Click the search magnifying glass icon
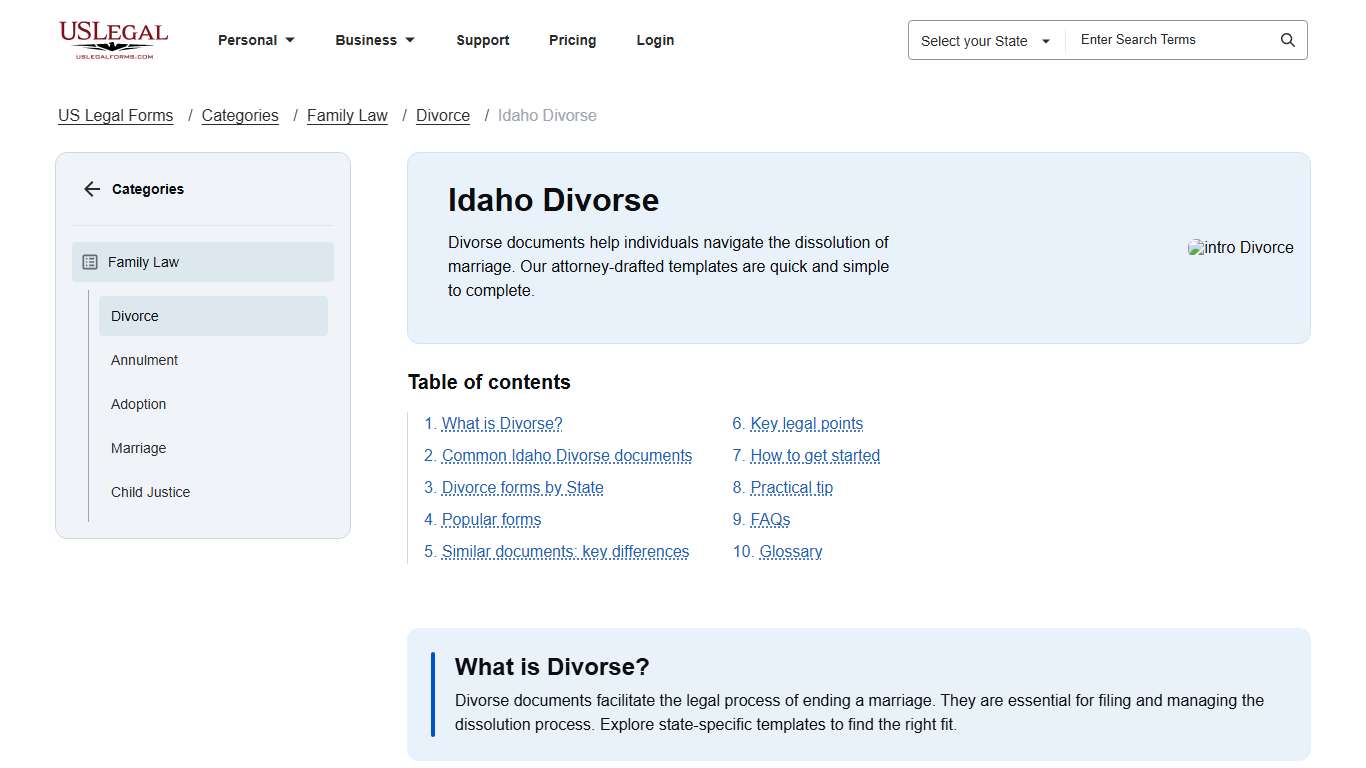Image resolution: width=1366 pixels, height=768 pixels. tap(1288, 39)
